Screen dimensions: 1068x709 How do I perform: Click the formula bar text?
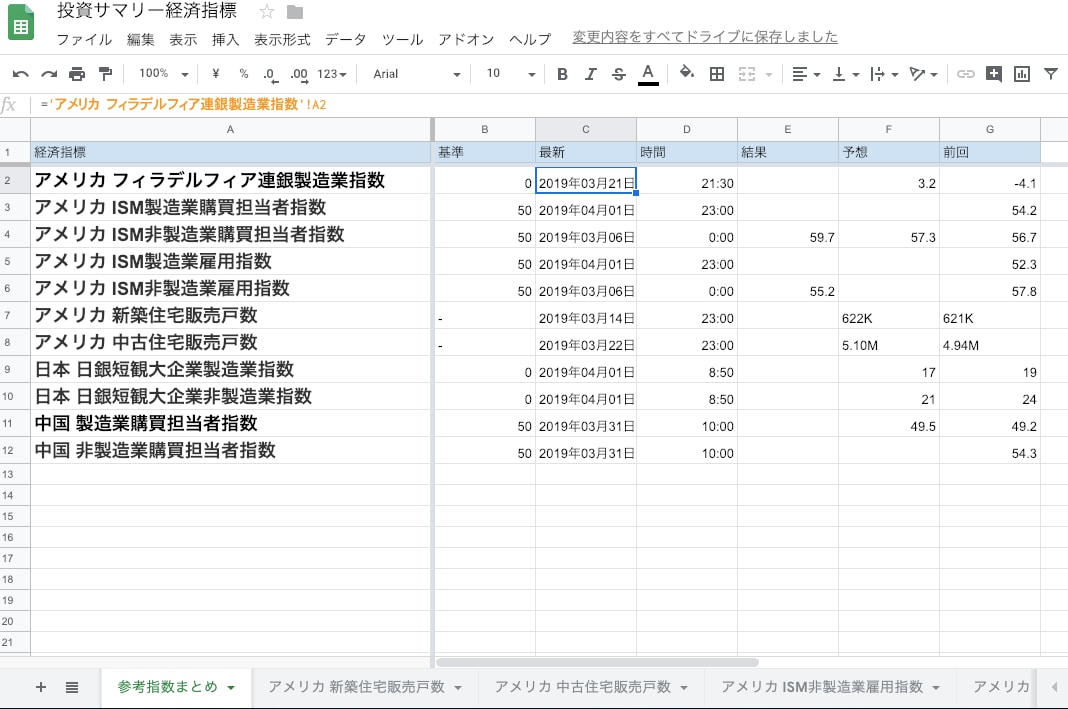pyautogui.click(x=183, y=104)
